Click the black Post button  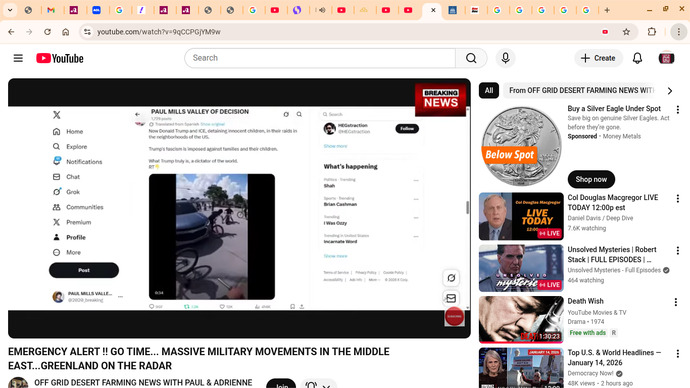84,270
